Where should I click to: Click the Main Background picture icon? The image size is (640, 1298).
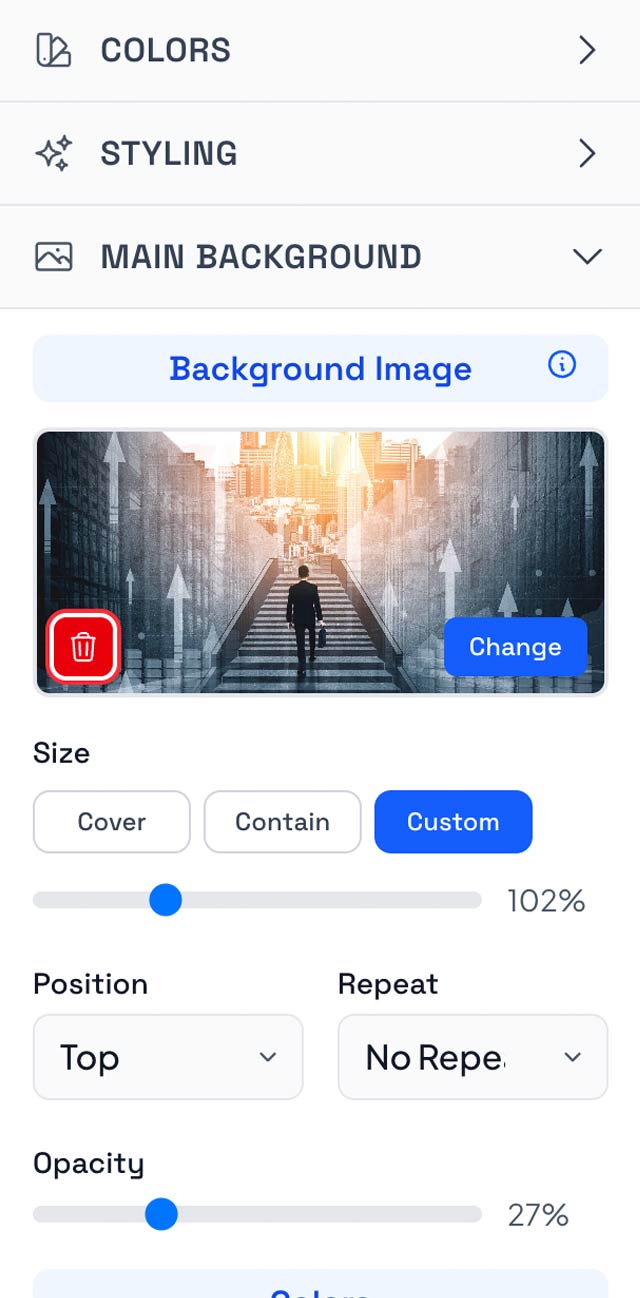coord(53,257)
